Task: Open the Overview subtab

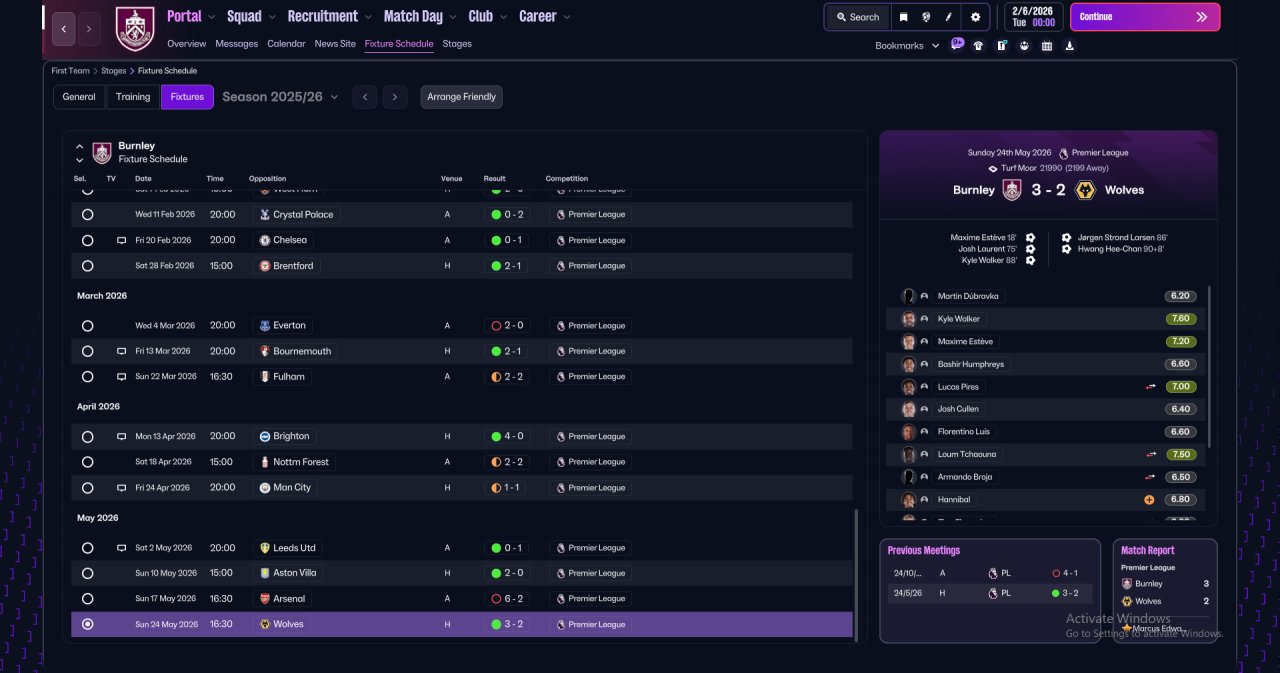Action: click(187, 44)
